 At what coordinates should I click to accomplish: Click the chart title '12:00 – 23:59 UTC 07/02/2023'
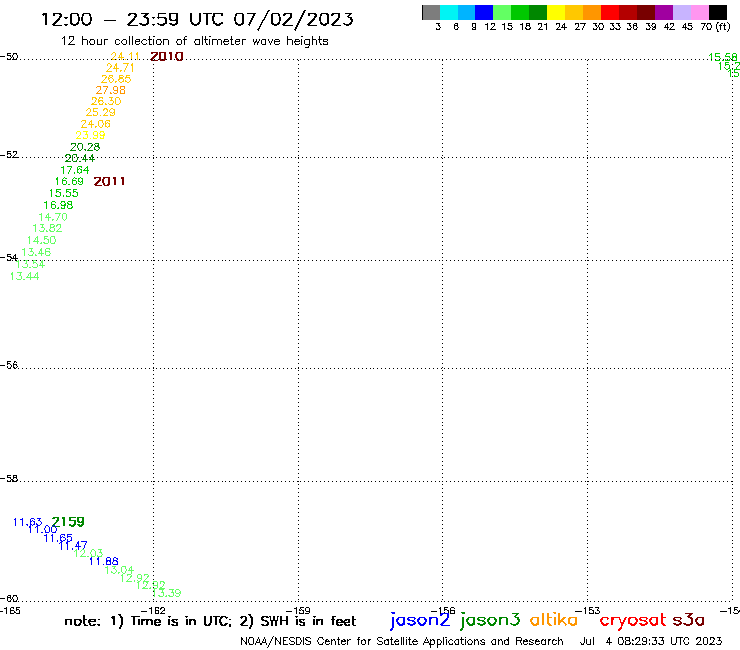point(197,19)
